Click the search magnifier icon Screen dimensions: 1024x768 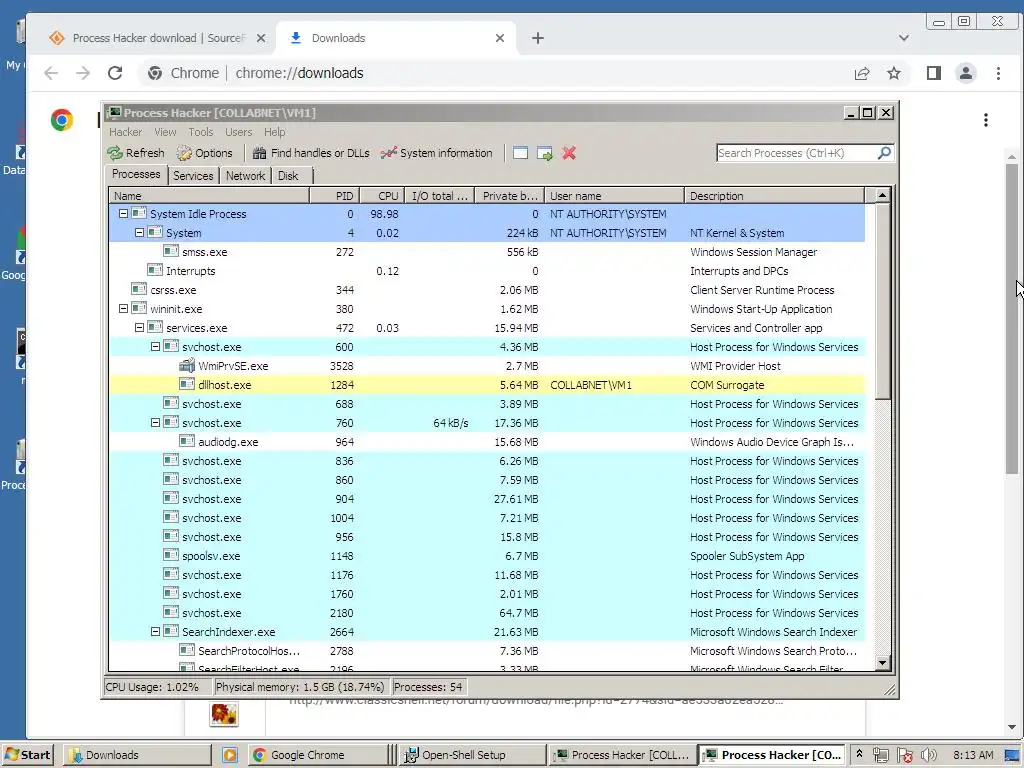(884, 153)
